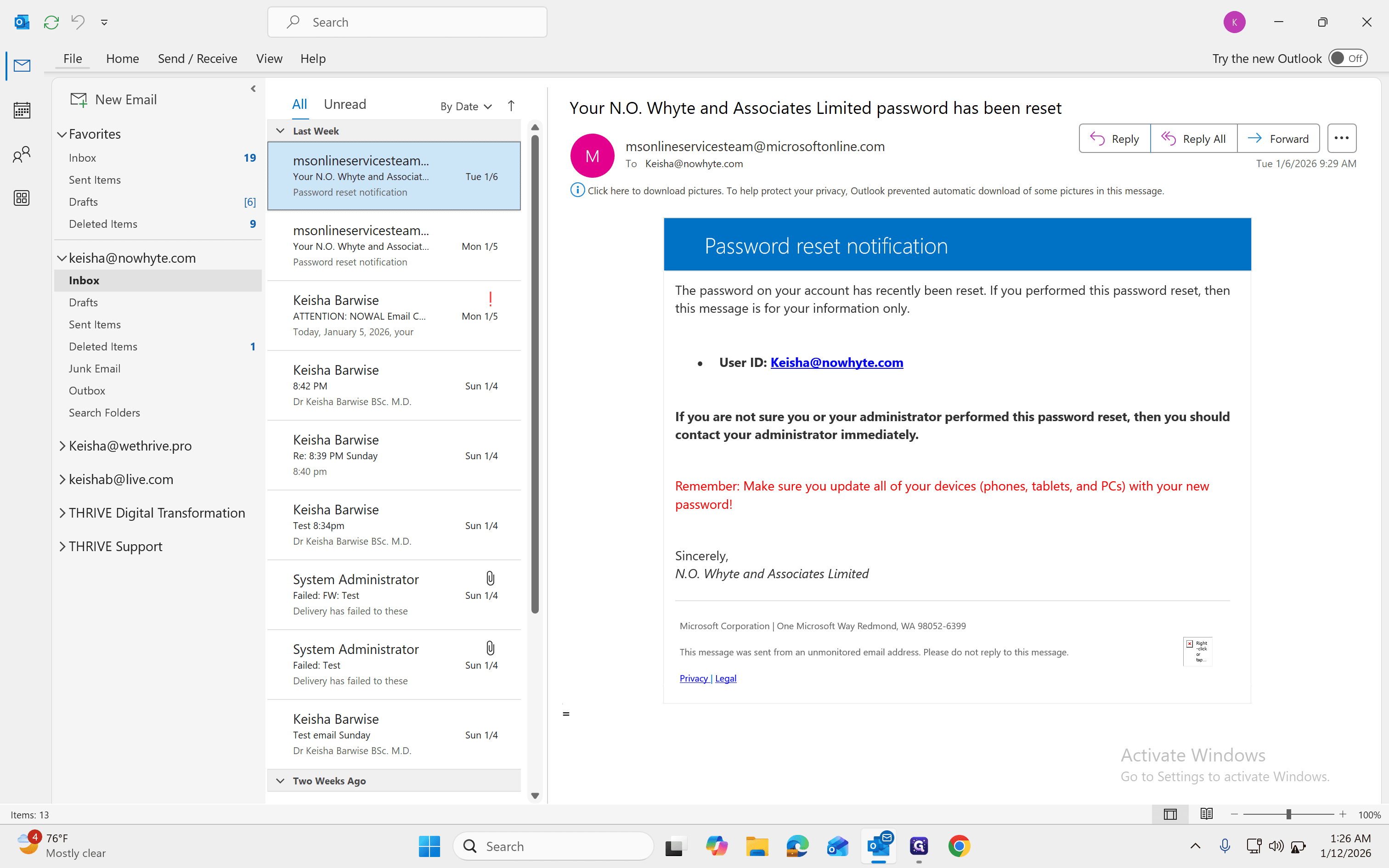Open the Mail view in the sidebar
Viewport: 1389px width, 868px height.
click(22, 65)
